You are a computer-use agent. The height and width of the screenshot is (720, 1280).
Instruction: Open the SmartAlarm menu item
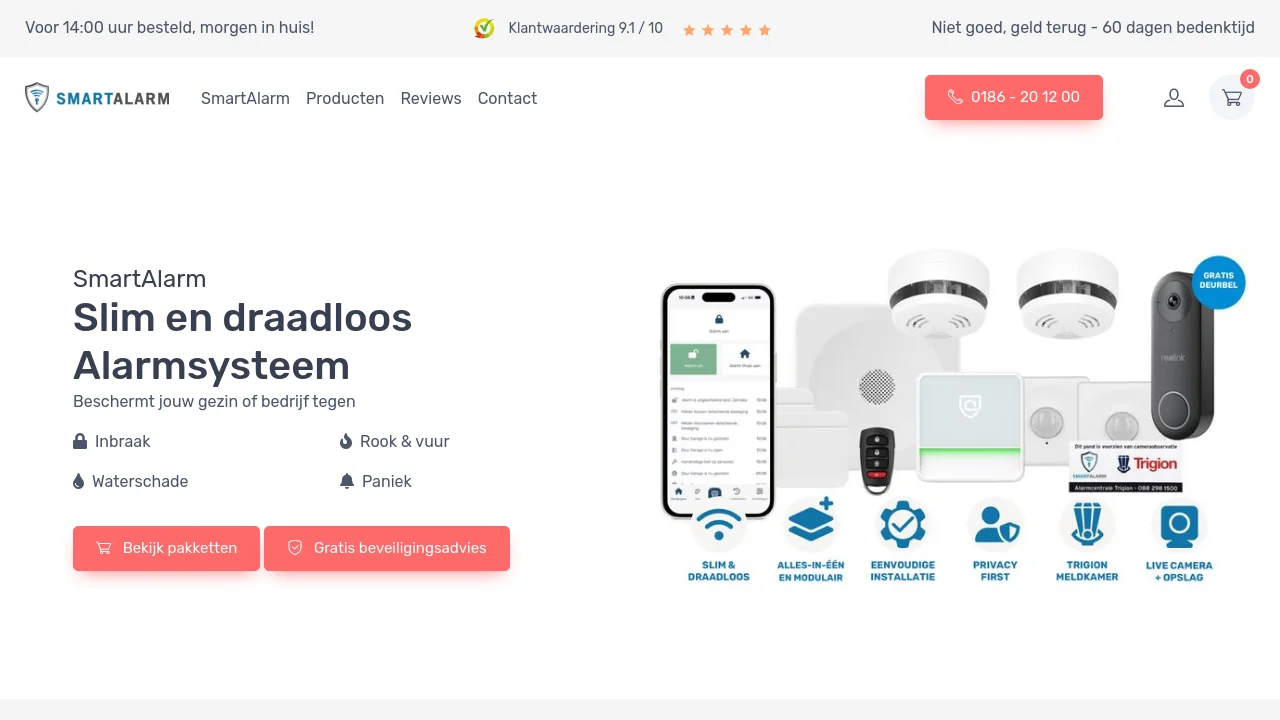(245, 98)
